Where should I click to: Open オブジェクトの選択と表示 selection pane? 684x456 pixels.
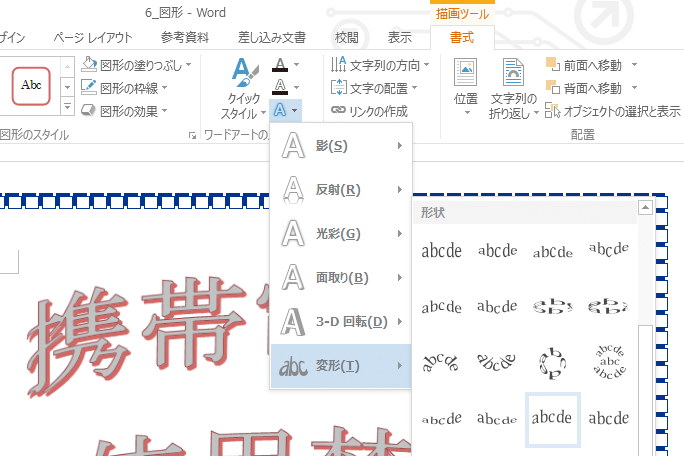click(x=613, y=111)
